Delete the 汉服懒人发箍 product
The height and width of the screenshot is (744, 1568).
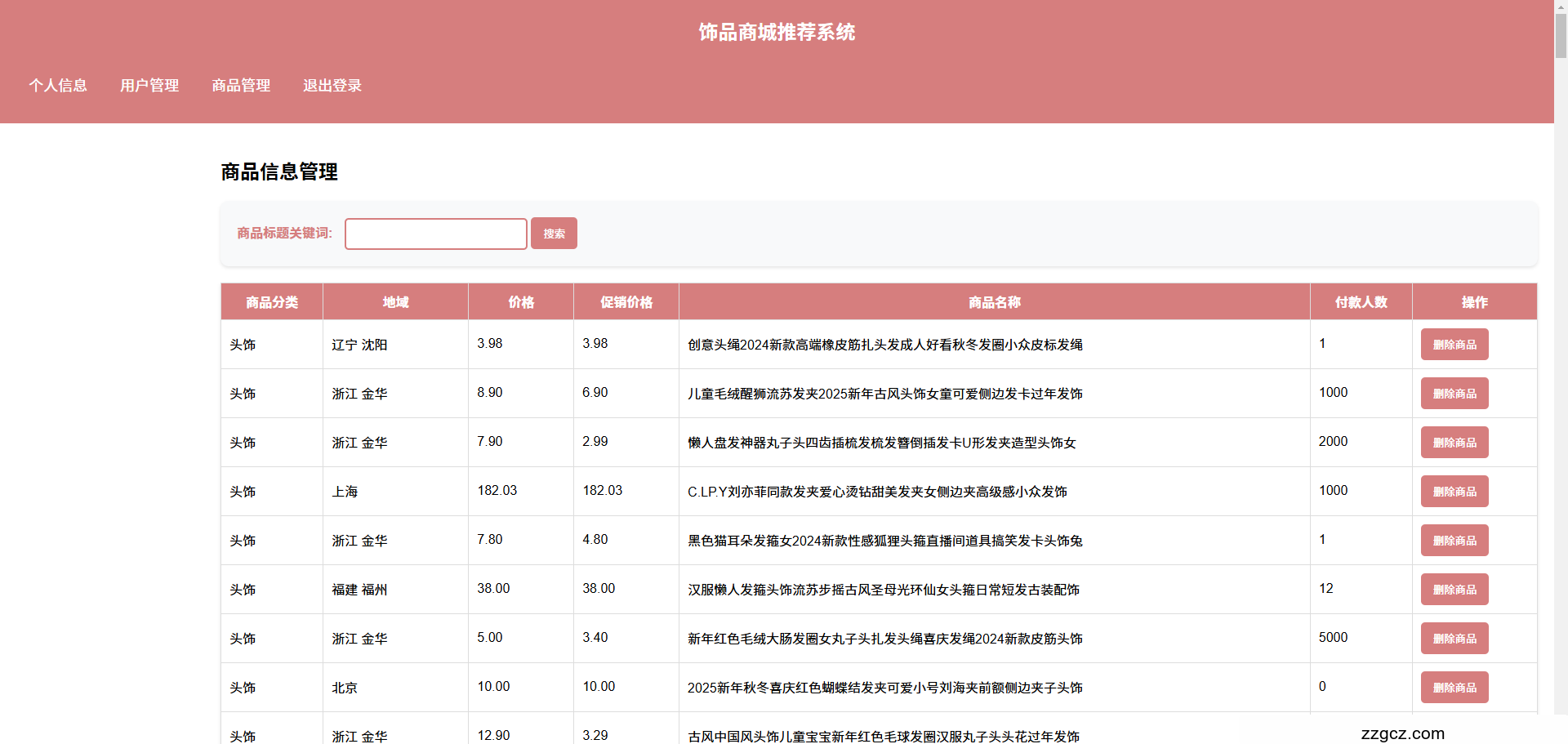[x=1454, y=589]
